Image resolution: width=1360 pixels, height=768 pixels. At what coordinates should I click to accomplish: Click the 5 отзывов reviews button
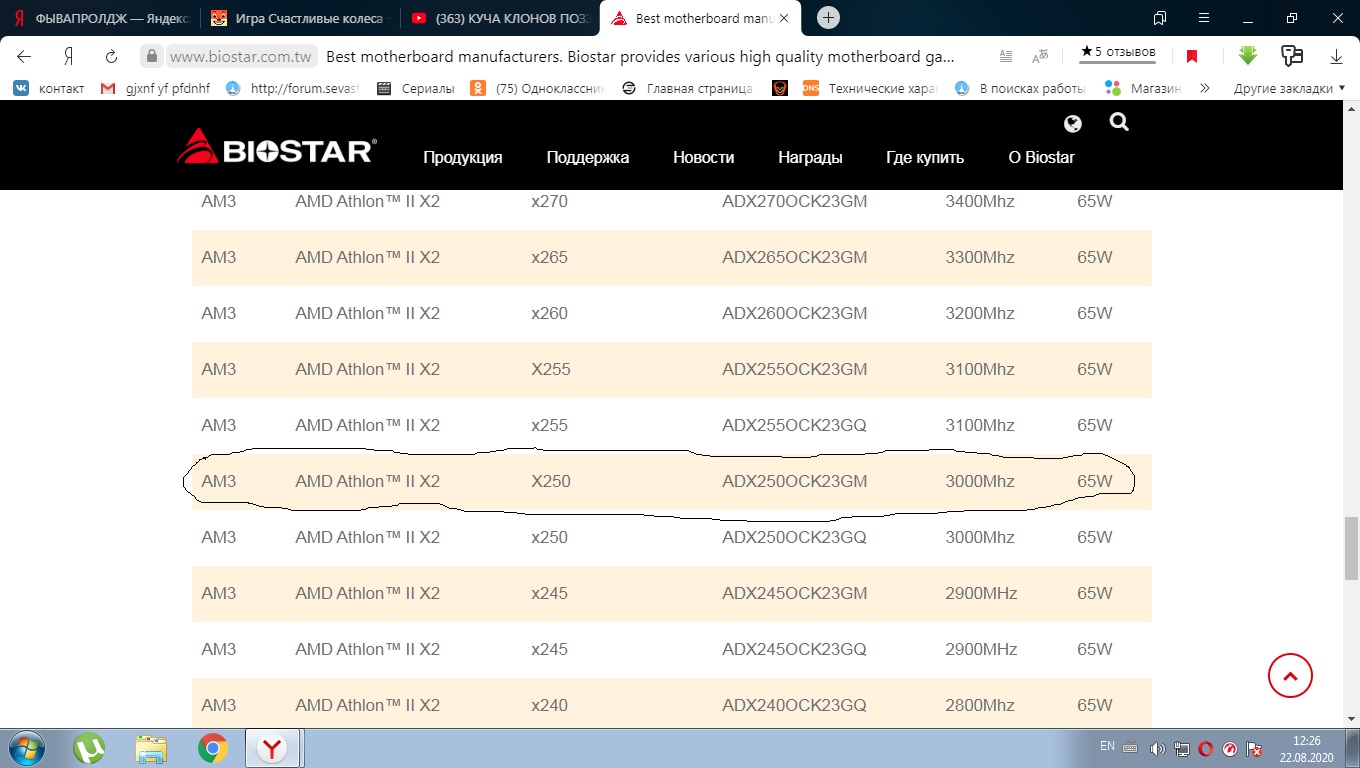(1117, 53)
